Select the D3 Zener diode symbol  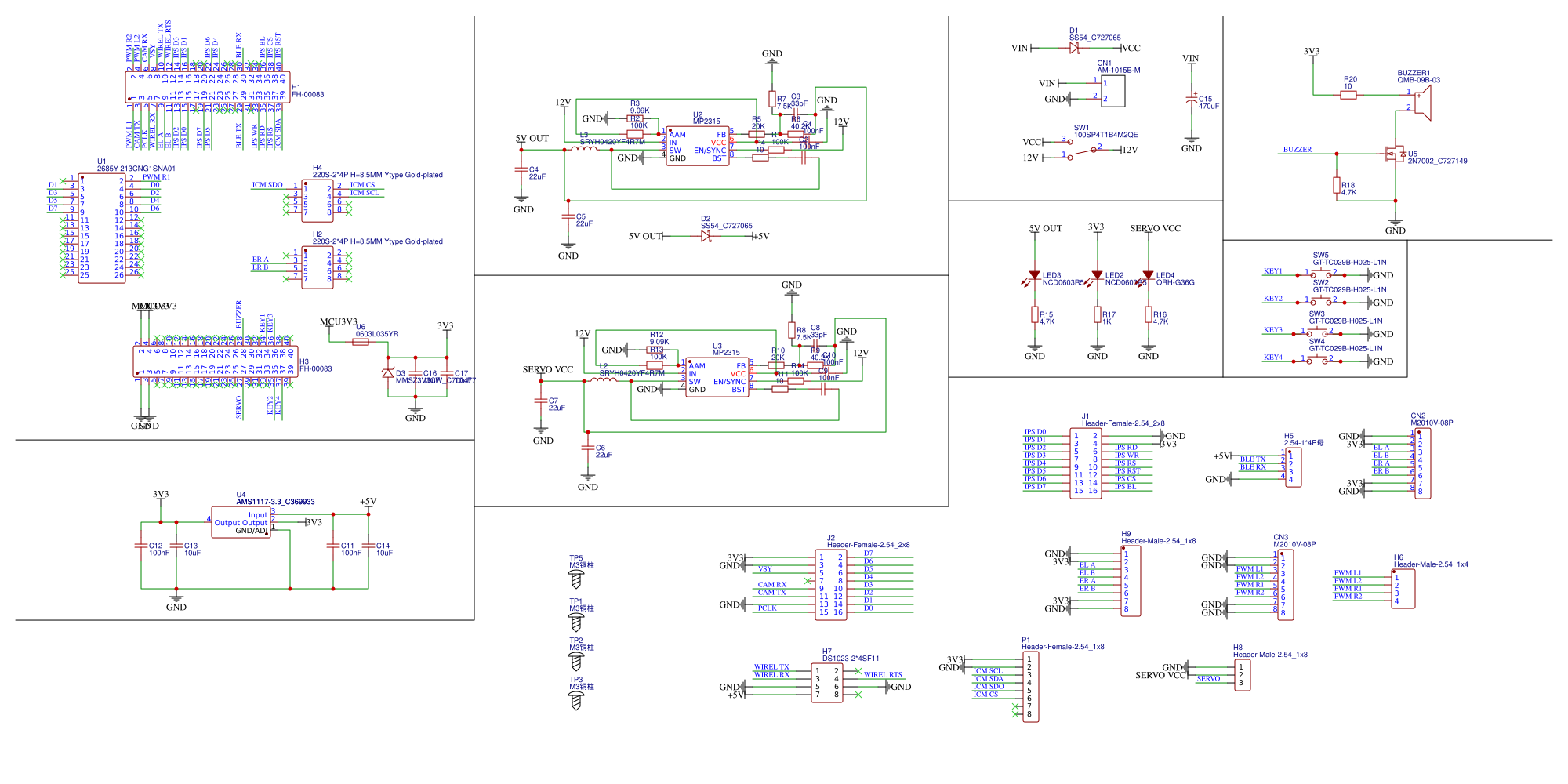pyautogui.click(x=388, y=373)
